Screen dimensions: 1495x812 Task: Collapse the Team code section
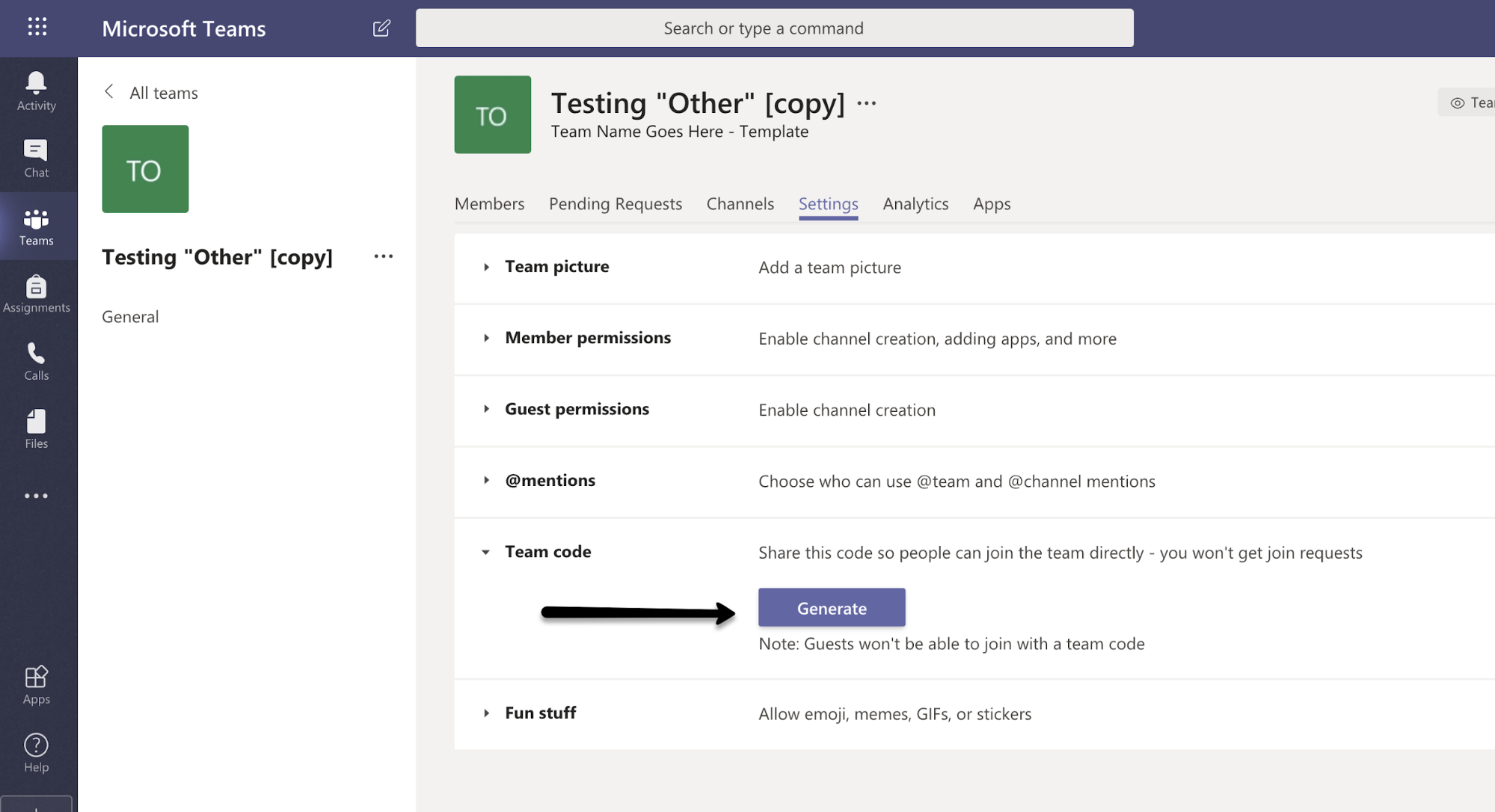pos(486,552)
